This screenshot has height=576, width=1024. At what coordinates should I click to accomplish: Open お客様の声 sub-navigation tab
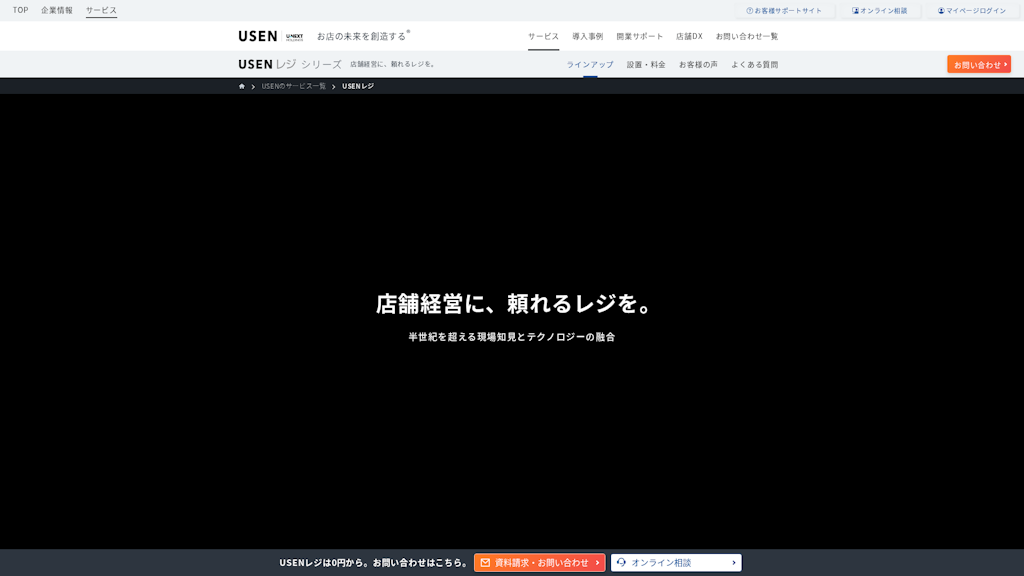pos(698,65)
